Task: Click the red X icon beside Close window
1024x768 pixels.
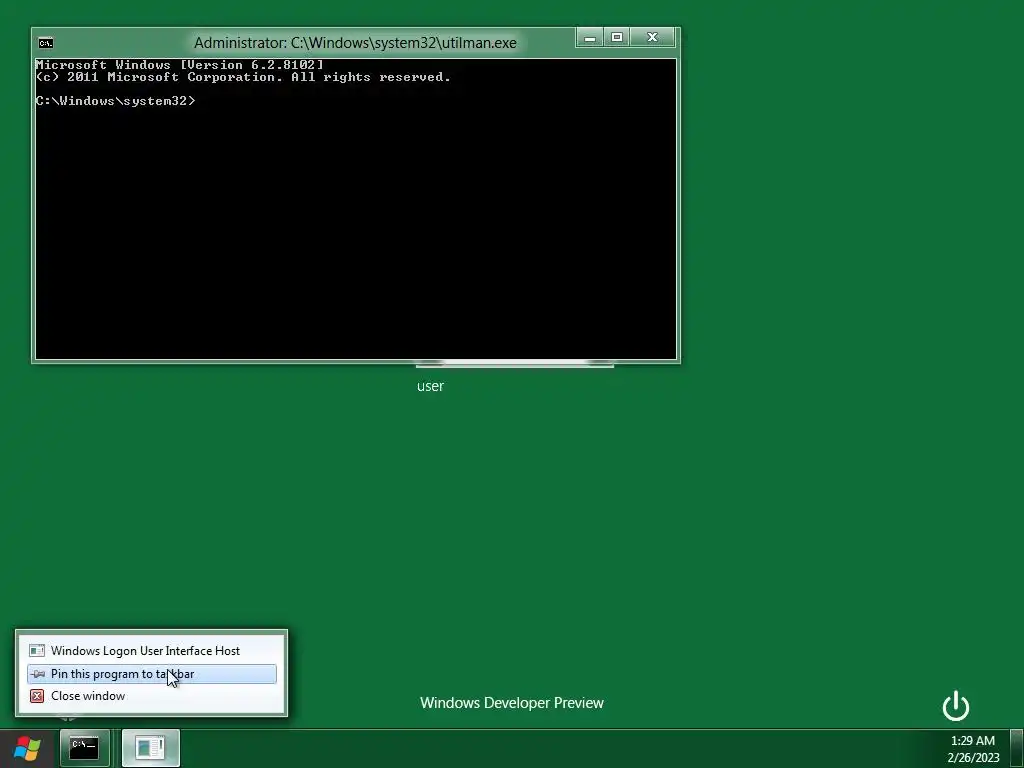Action: [37, 696]
